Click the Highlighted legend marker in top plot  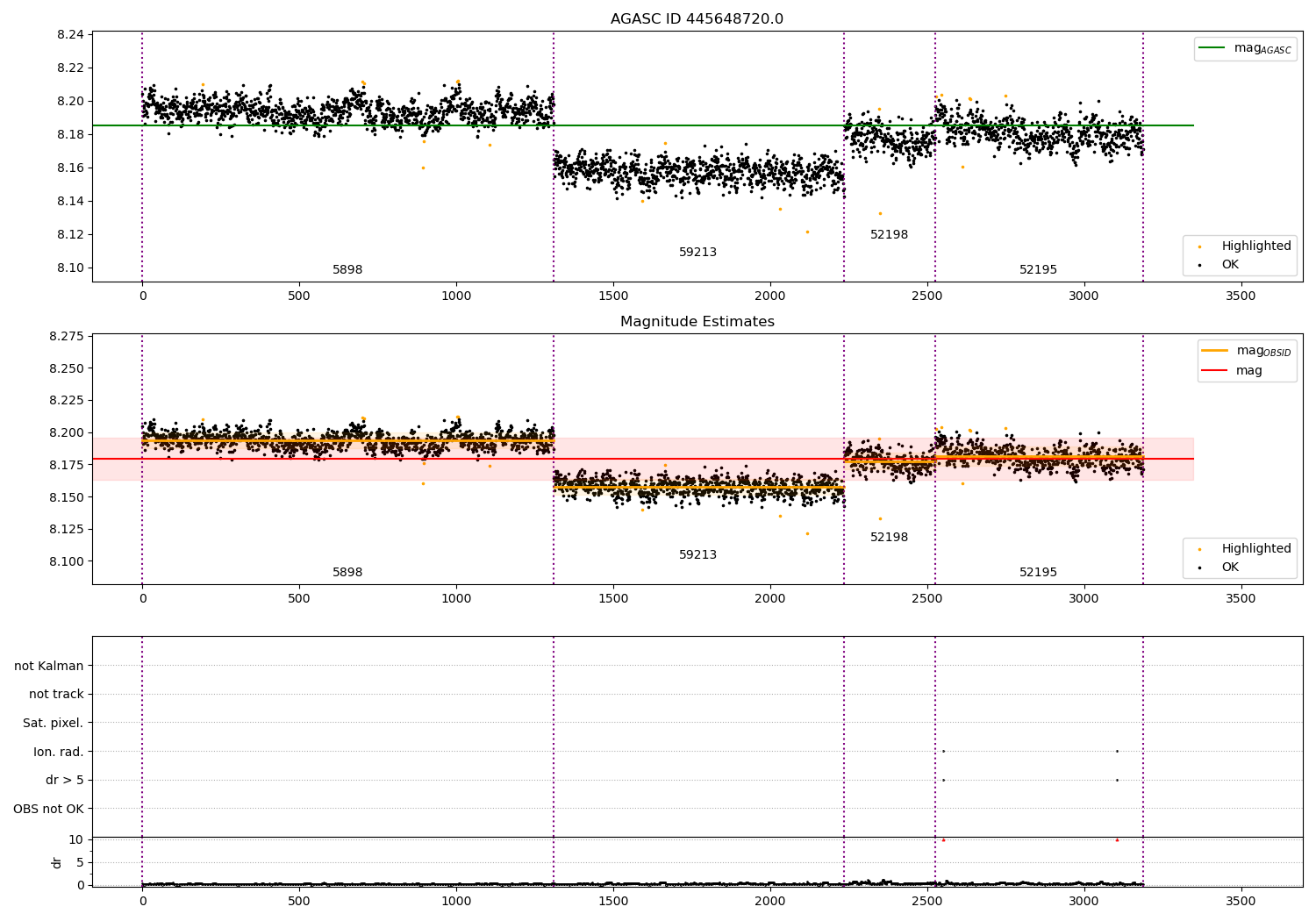point(1199,246)
